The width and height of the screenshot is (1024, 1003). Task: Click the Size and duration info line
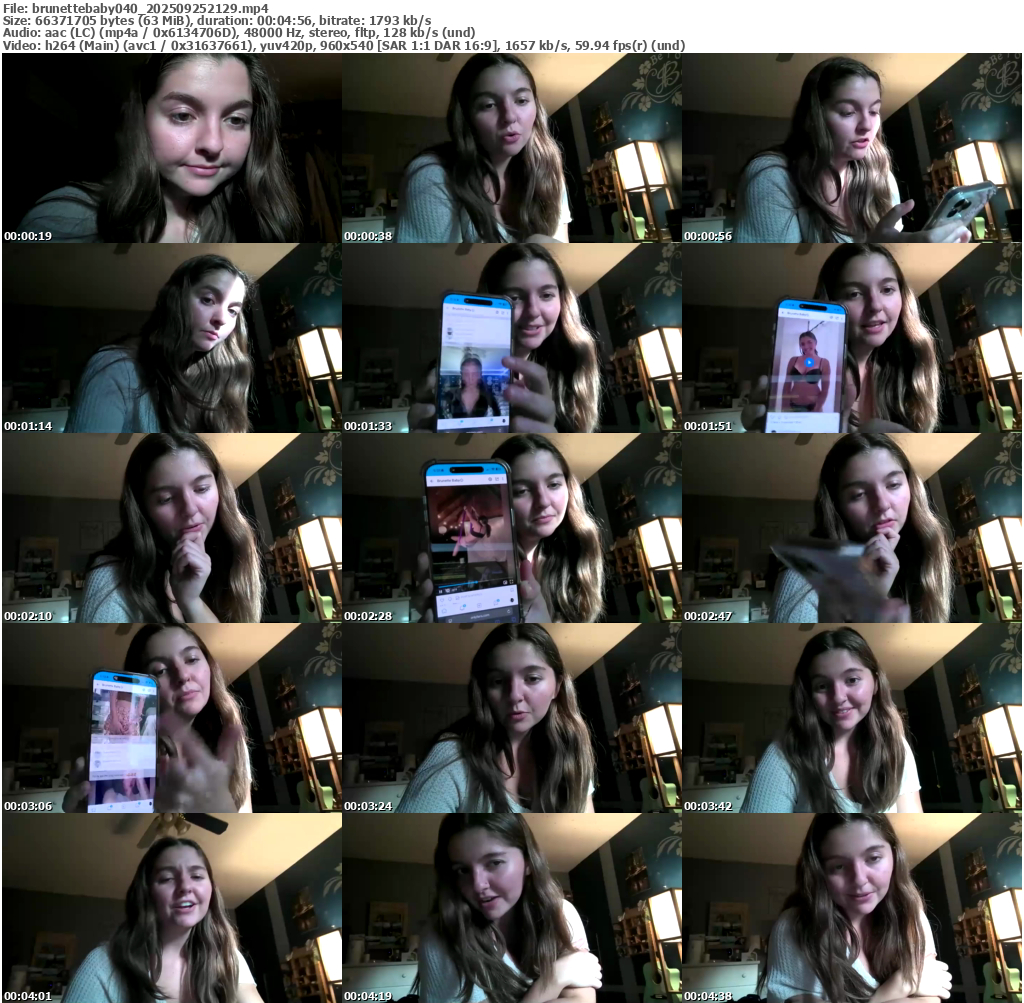(x=217, y=21)
